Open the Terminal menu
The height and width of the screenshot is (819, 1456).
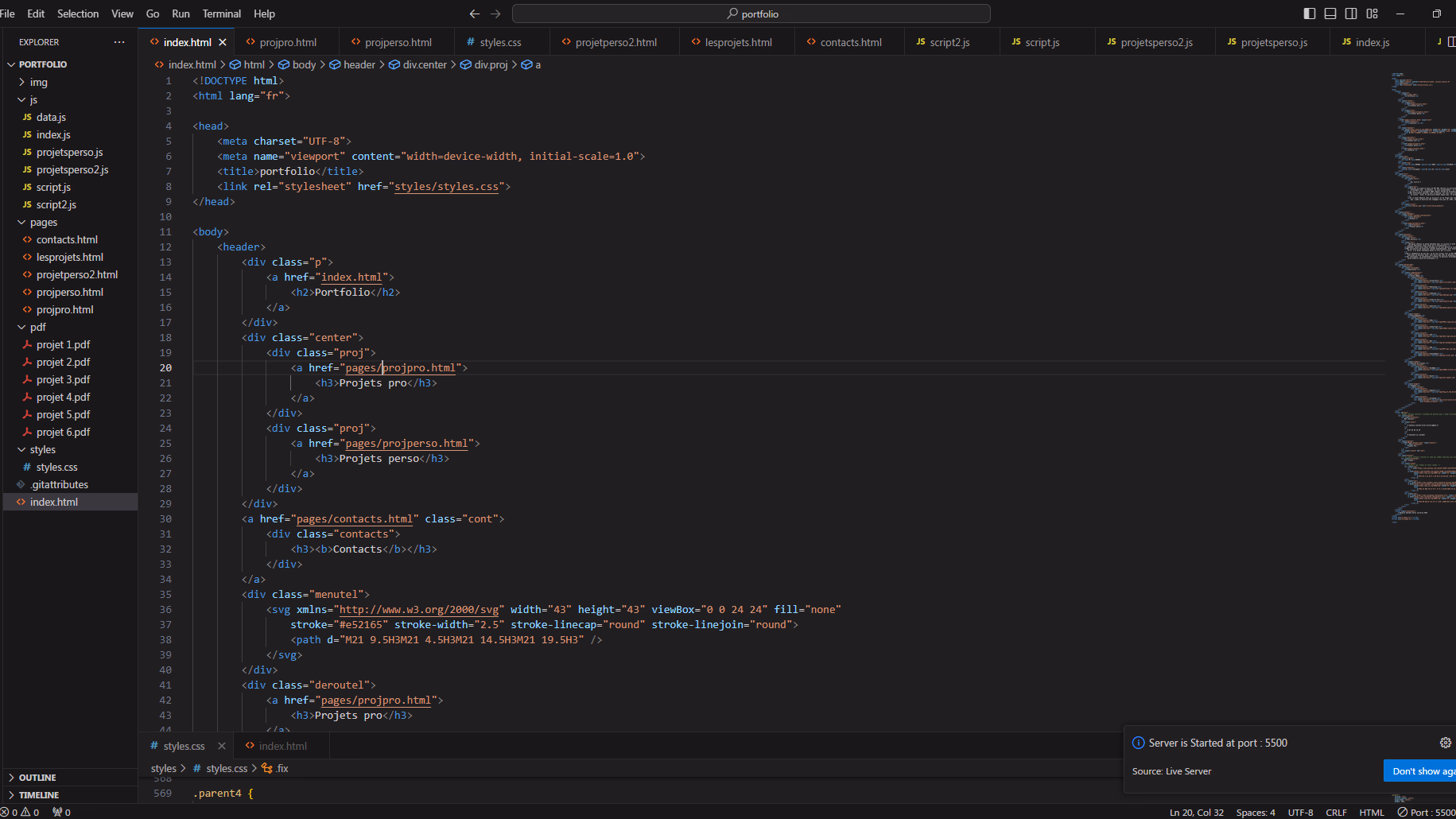point(221,14)
